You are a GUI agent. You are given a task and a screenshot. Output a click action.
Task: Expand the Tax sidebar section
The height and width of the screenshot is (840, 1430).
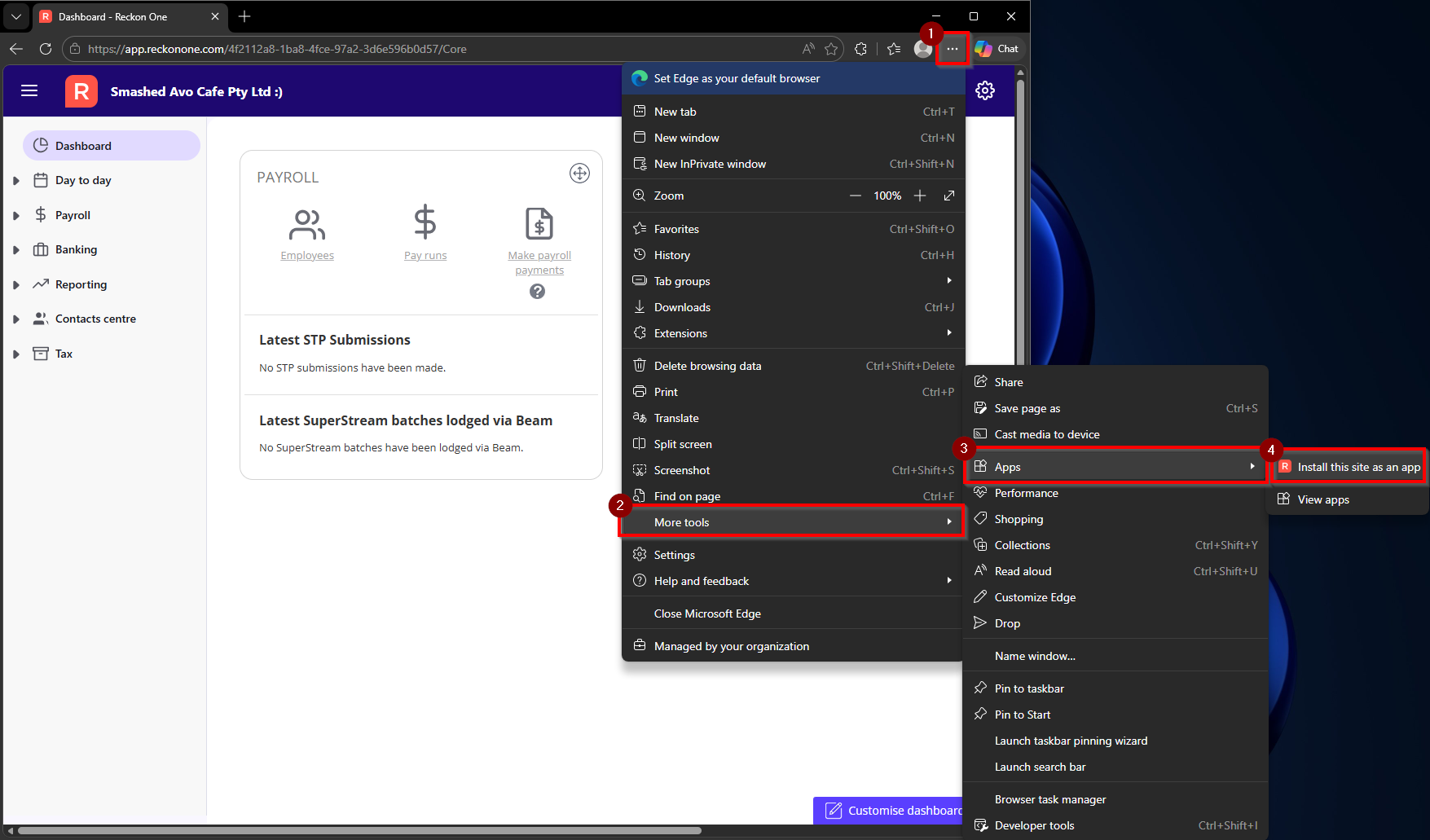pos(16,354)
